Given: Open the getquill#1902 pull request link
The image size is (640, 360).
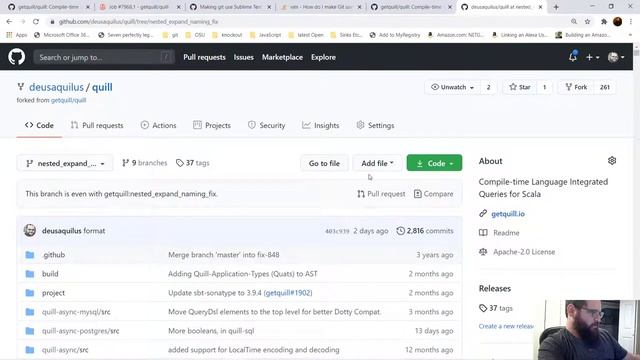Looking at the screenshot, I should click(x=288, y=293).
